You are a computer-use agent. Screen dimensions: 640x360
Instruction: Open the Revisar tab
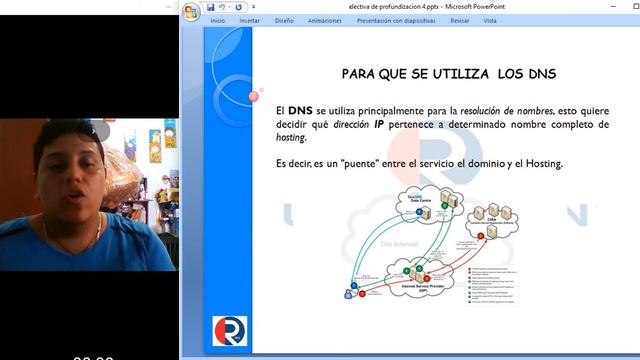pos(460,20)
